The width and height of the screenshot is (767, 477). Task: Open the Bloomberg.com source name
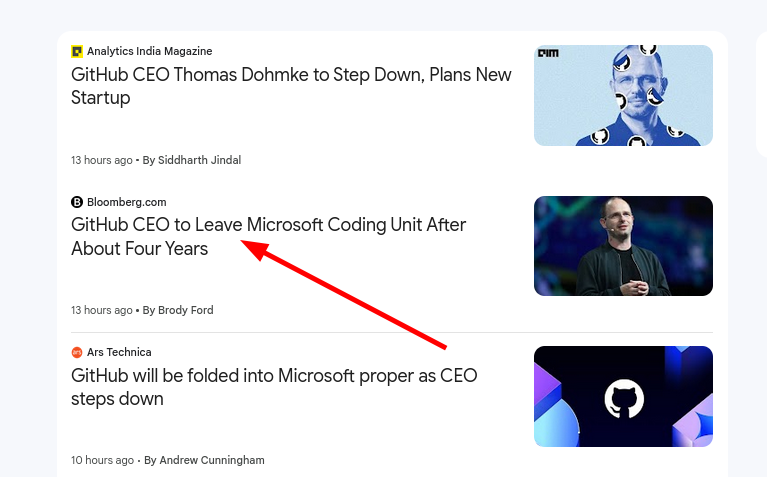coord(127,202)
